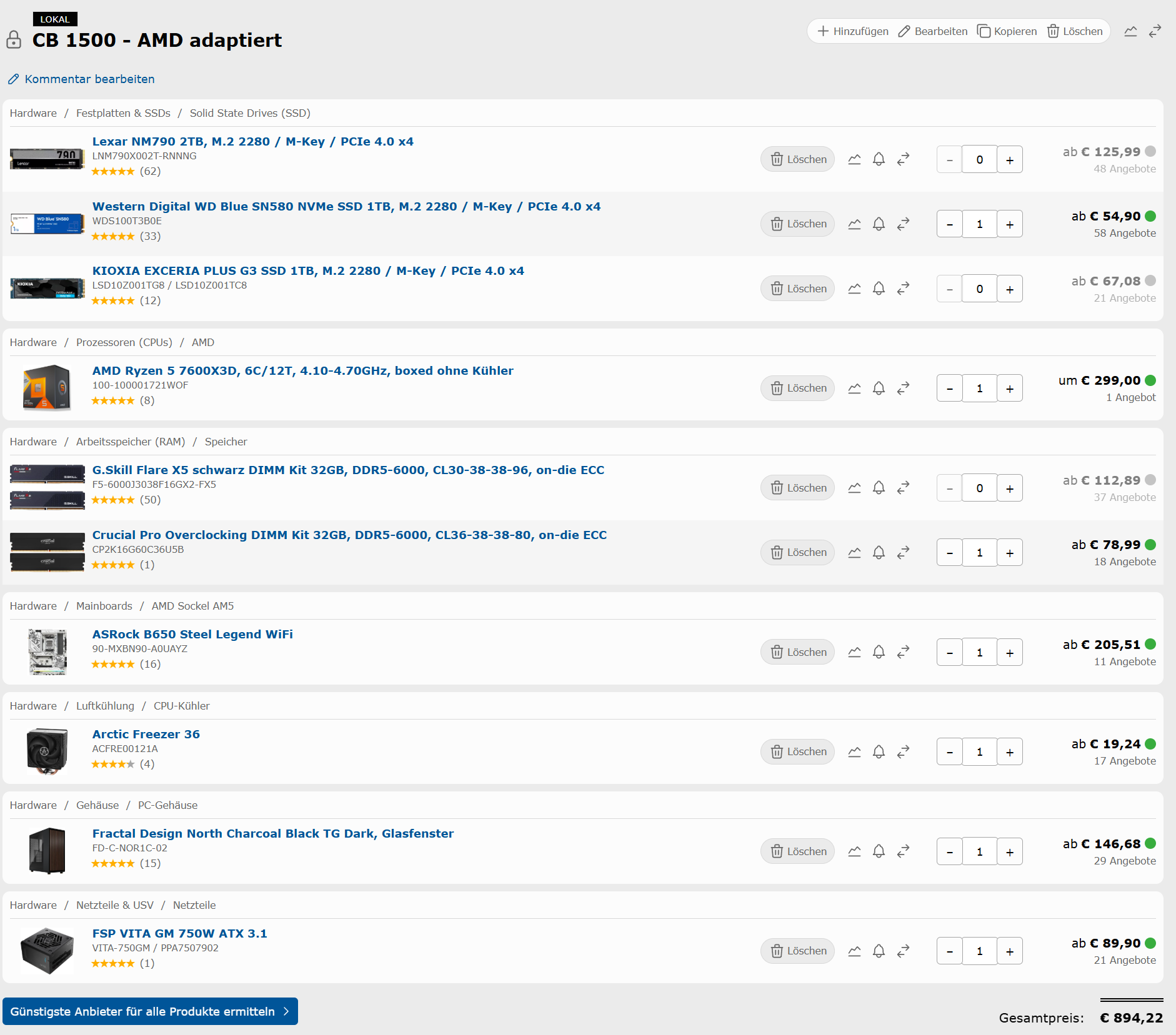The image size is (1176, 1035).
Task: Click '11 Angebote' under ASRock price
Action: pos(1125,661)
